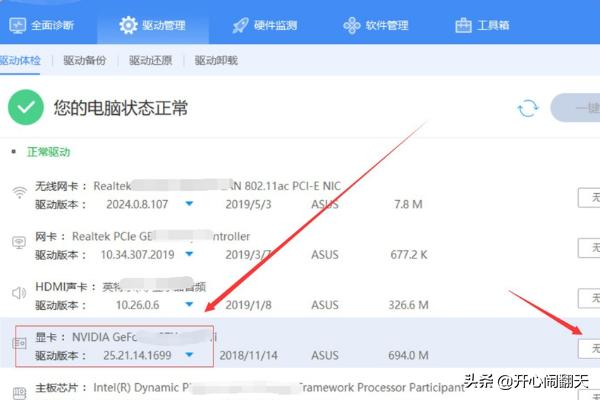Click driver version 10.34.307.2019
600x400 pixels.
tap(137, 255)
